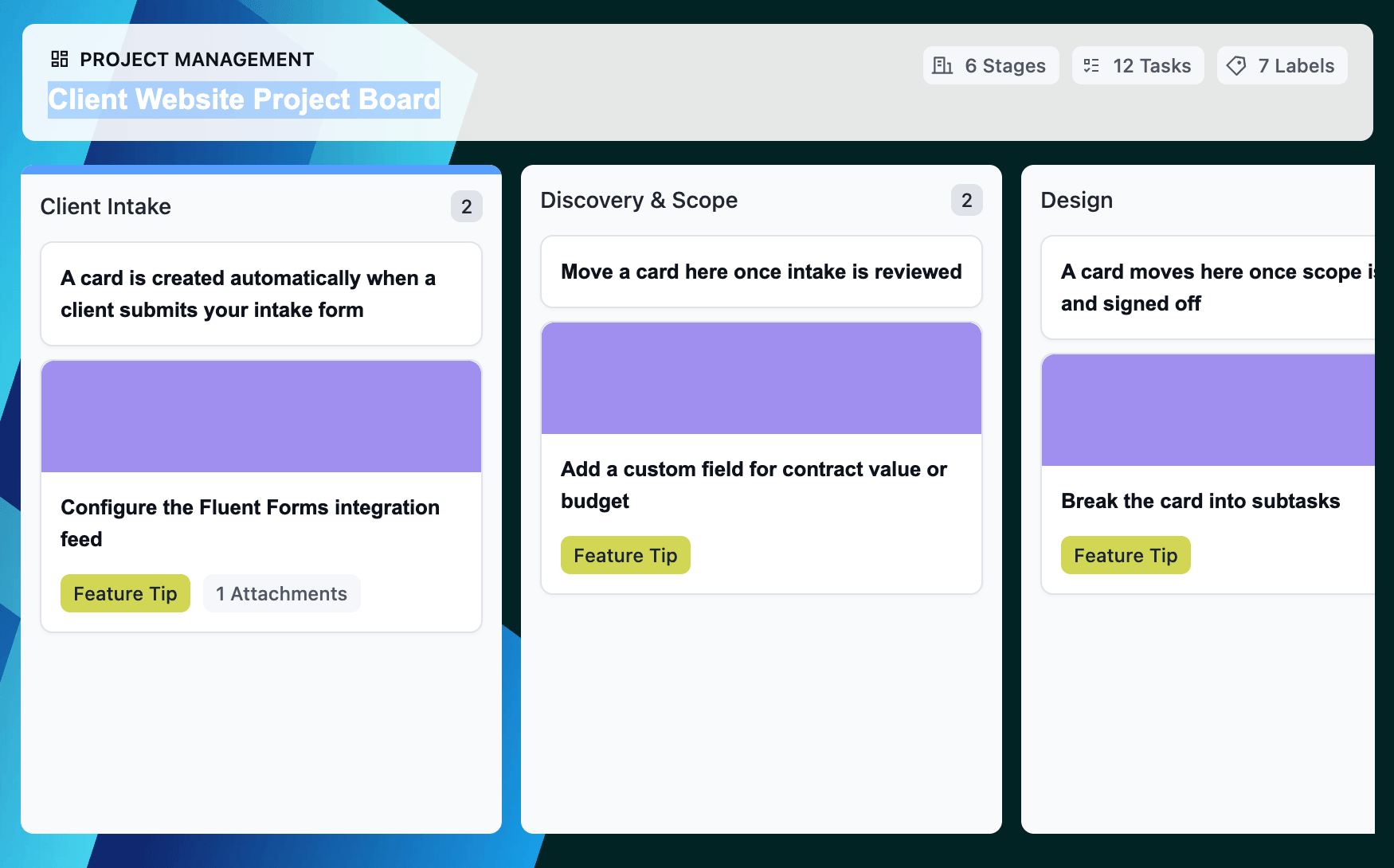Open the 1 Attachments badge
This screenshot has width=1394, height=868.
point(282,593)
